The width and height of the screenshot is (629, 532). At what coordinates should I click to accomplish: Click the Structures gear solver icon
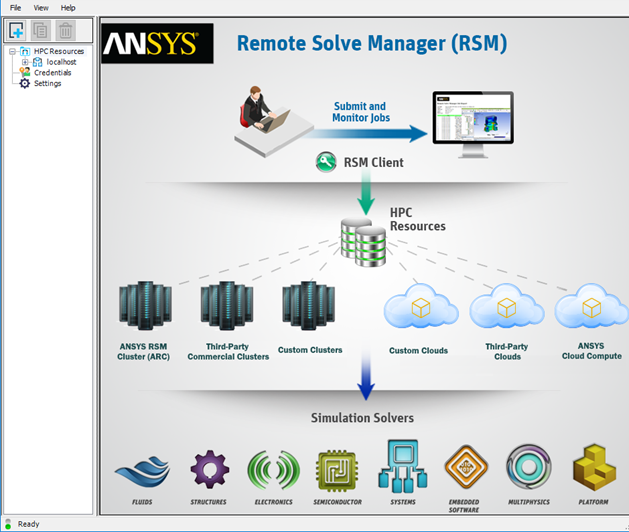pos(209,469)
